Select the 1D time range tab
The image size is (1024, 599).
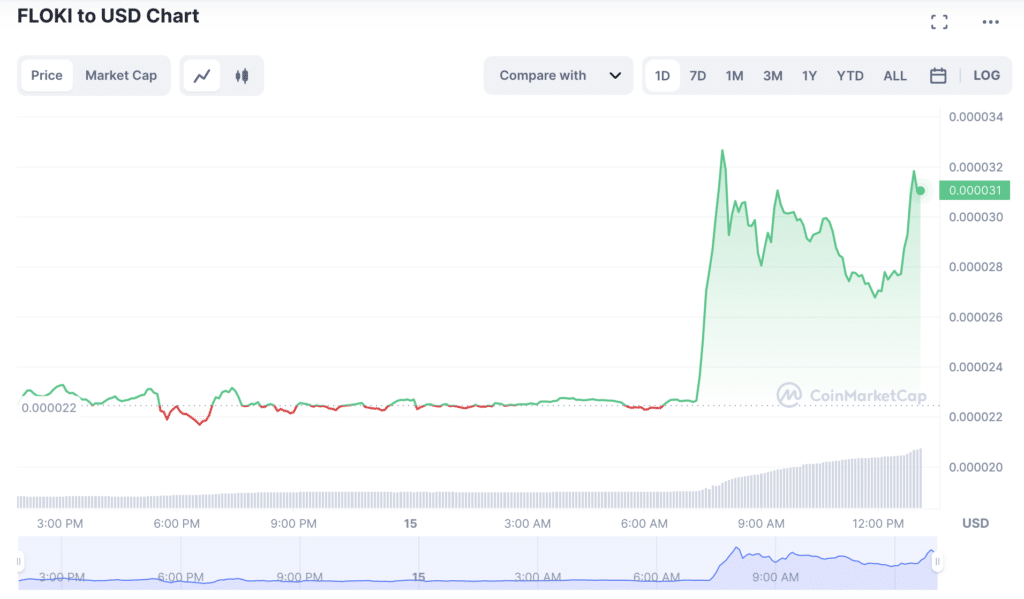[x=662, y=76]
